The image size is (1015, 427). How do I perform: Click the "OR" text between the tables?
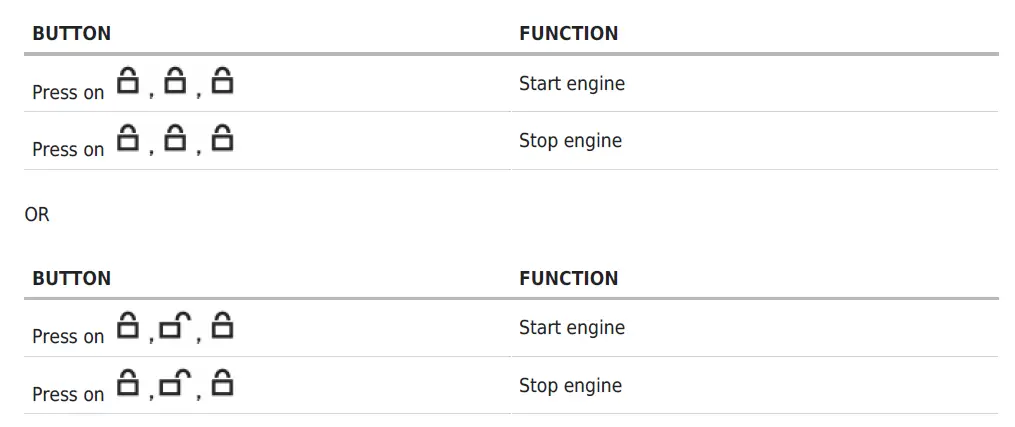(x=37, y=215)
